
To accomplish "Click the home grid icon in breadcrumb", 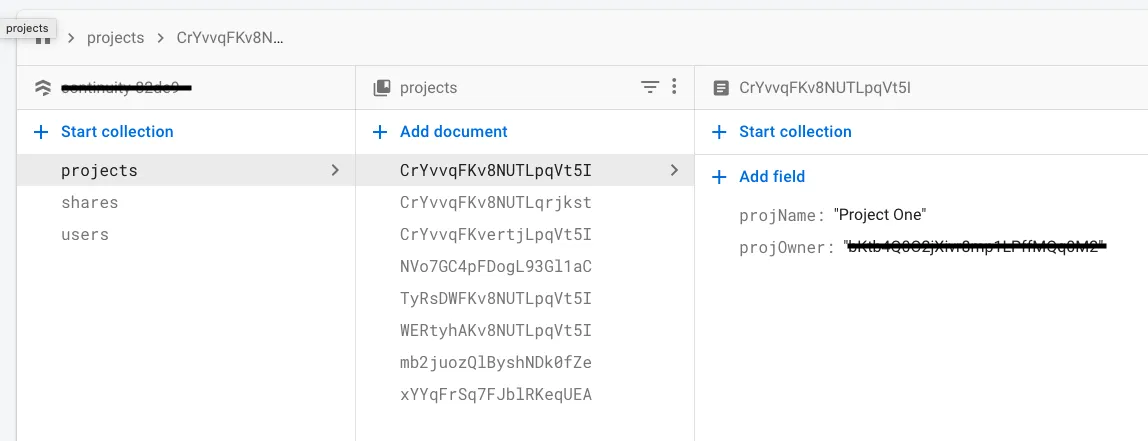I will pos(42,39).
